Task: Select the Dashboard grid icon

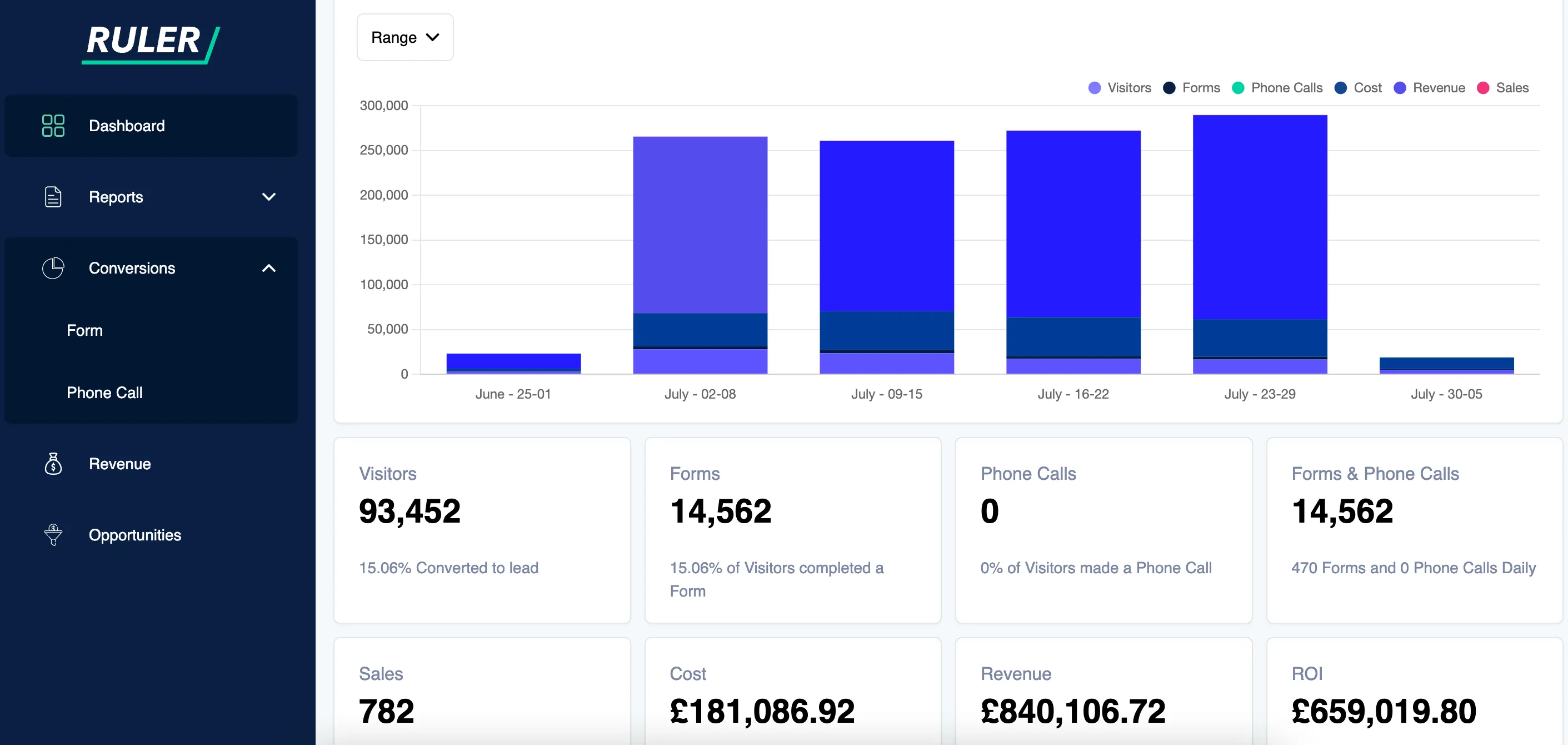Action: [x=52, y=126]
